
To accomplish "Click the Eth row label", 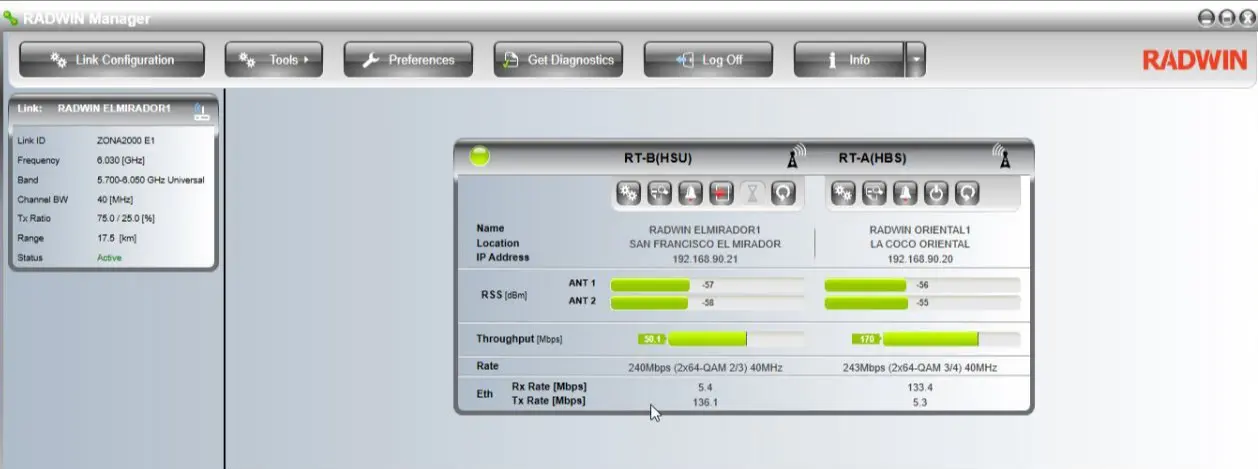I will pyautogui.click(x=485, y=394).
